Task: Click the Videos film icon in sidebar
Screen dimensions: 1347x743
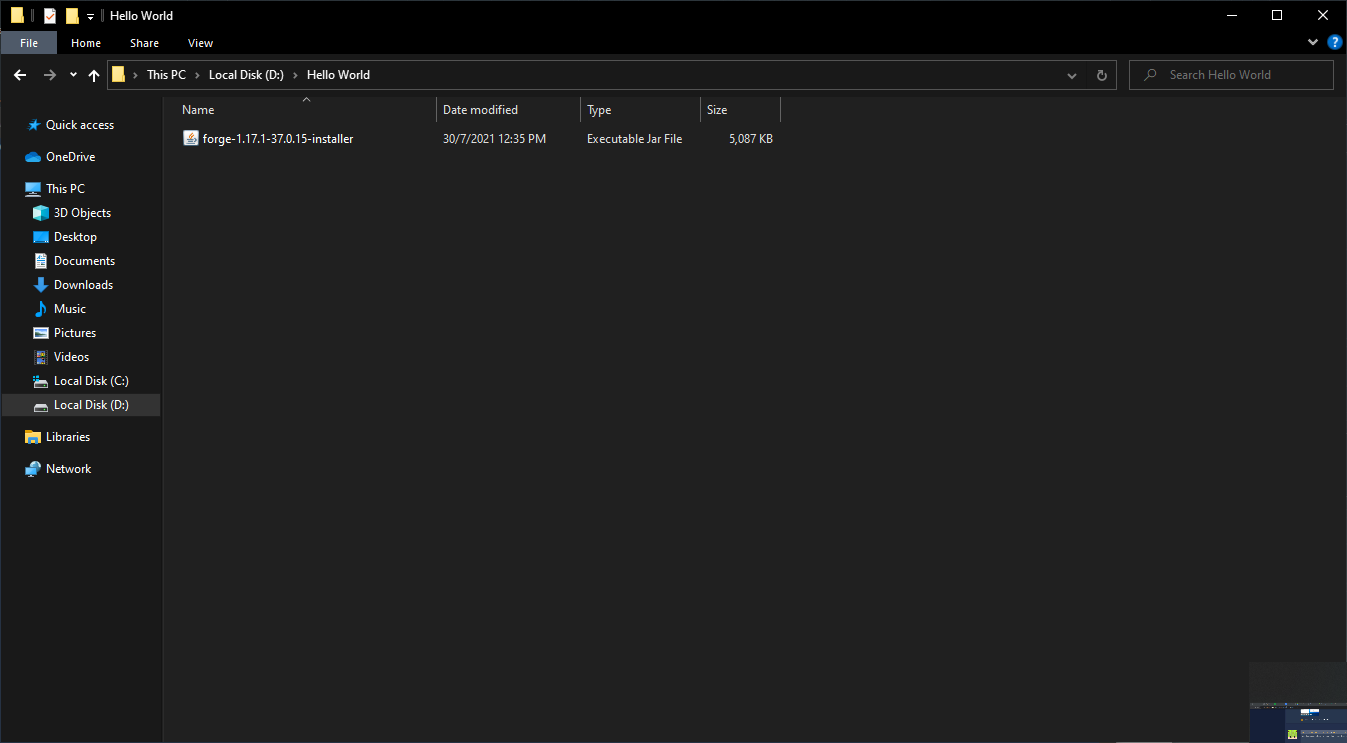Action: tap(41, 357)
